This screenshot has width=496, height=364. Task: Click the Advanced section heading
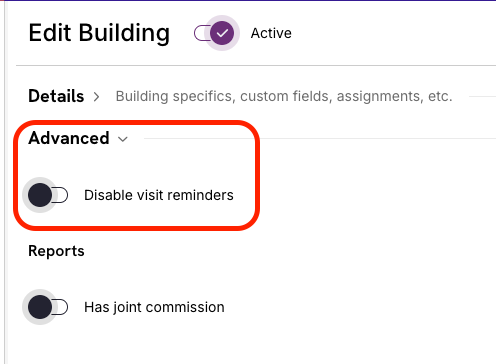(69, 138)
